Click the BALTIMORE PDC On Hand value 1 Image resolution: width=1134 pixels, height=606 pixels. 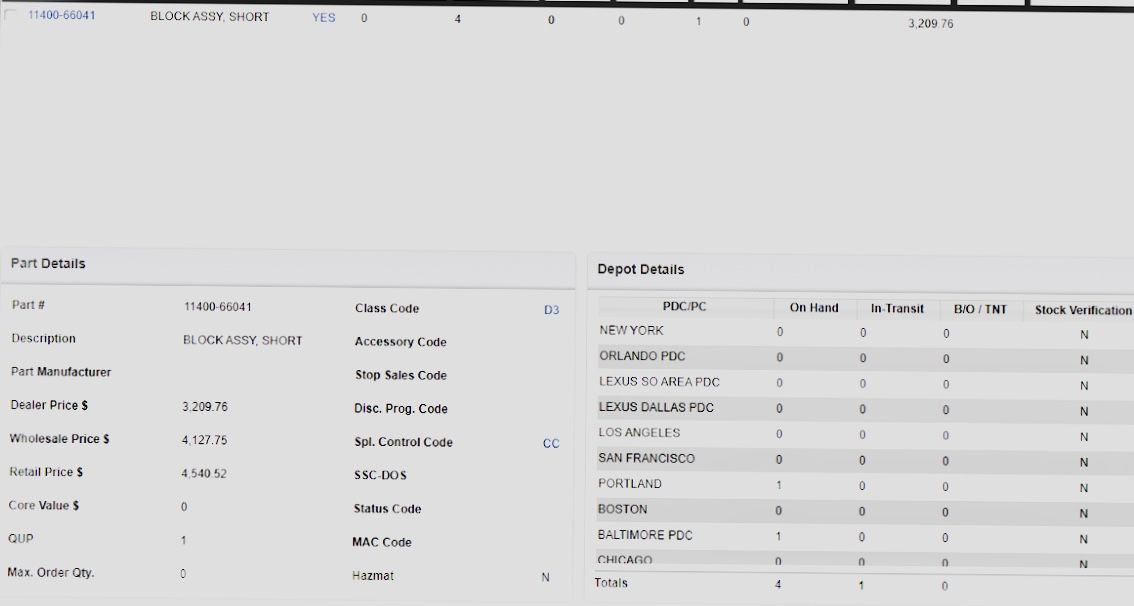point(779,536)
